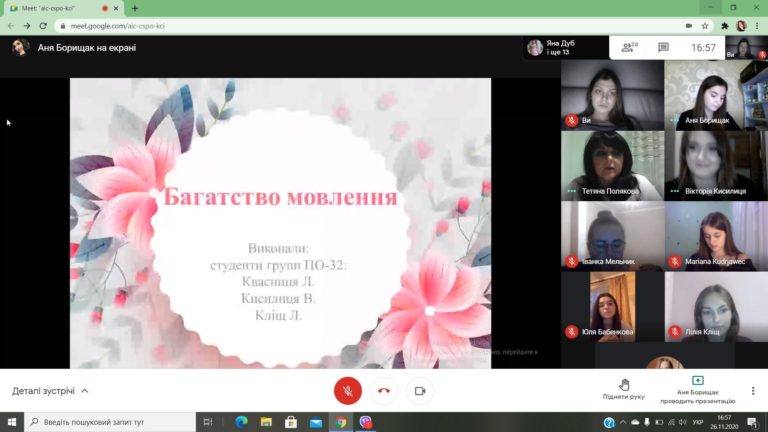Open the three-dot more options menu
The image size is (768, 432).
[x=753, y=390]
